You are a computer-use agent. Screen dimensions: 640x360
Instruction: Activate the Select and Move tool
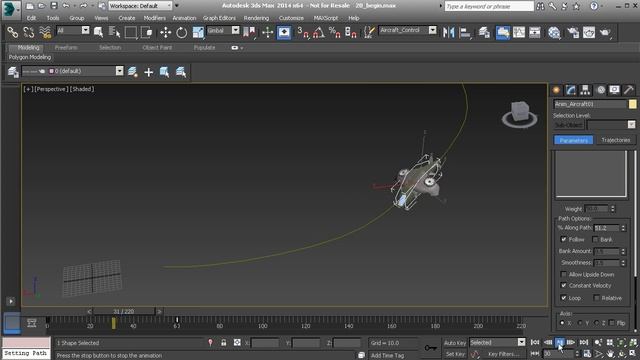coord(165,32)
